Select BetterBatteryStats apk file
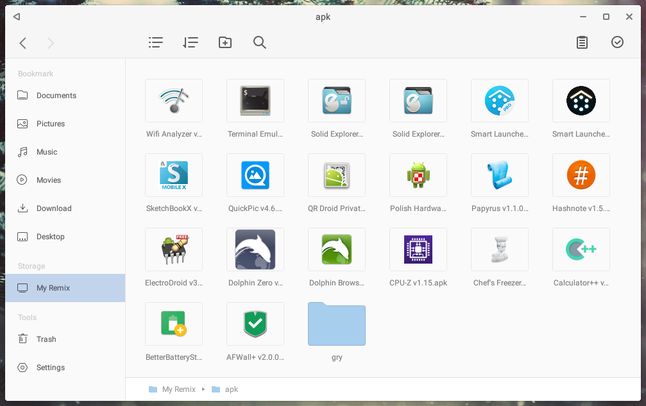 (x=174, y=324)
